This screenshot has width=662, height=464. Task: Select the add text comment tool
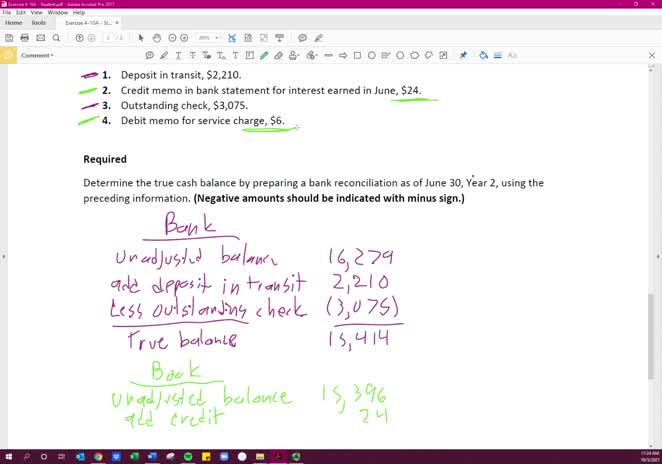(x=236, y=55)
